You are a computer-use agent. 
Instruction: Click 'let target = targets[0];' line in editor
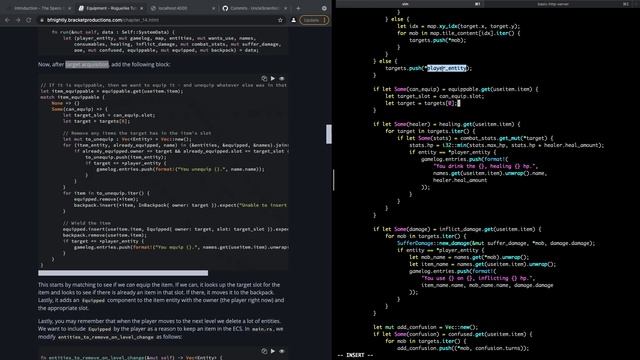point(420,103)
